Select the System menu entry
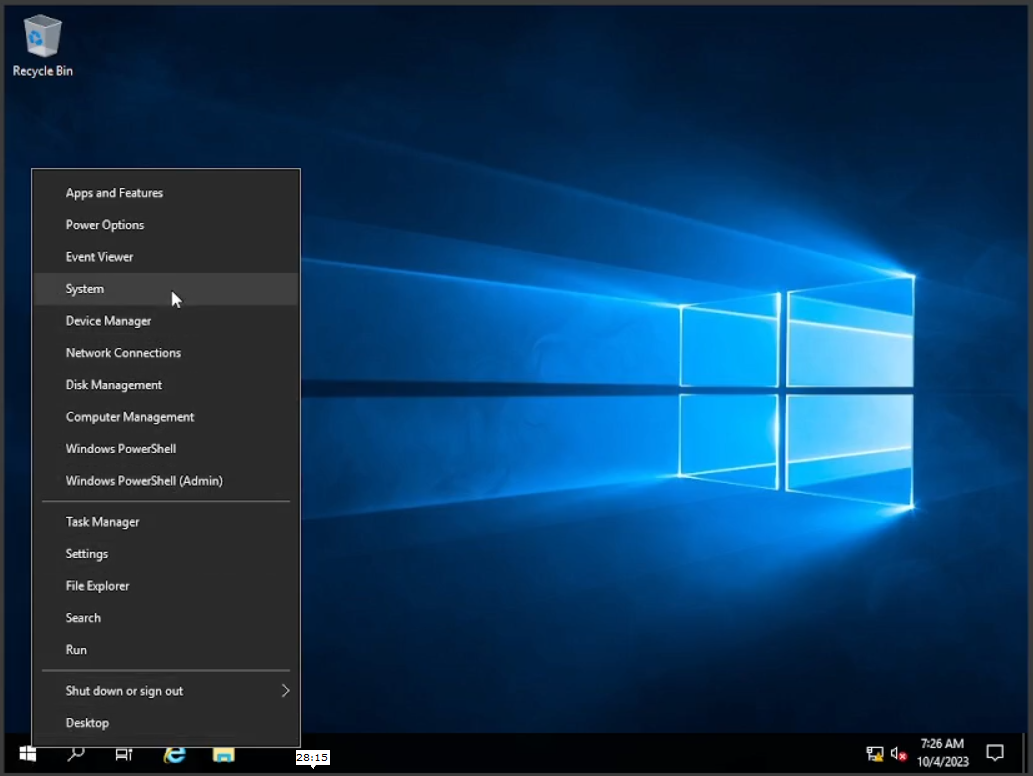This screenshot has height=776, width=1033. [85, 289]
